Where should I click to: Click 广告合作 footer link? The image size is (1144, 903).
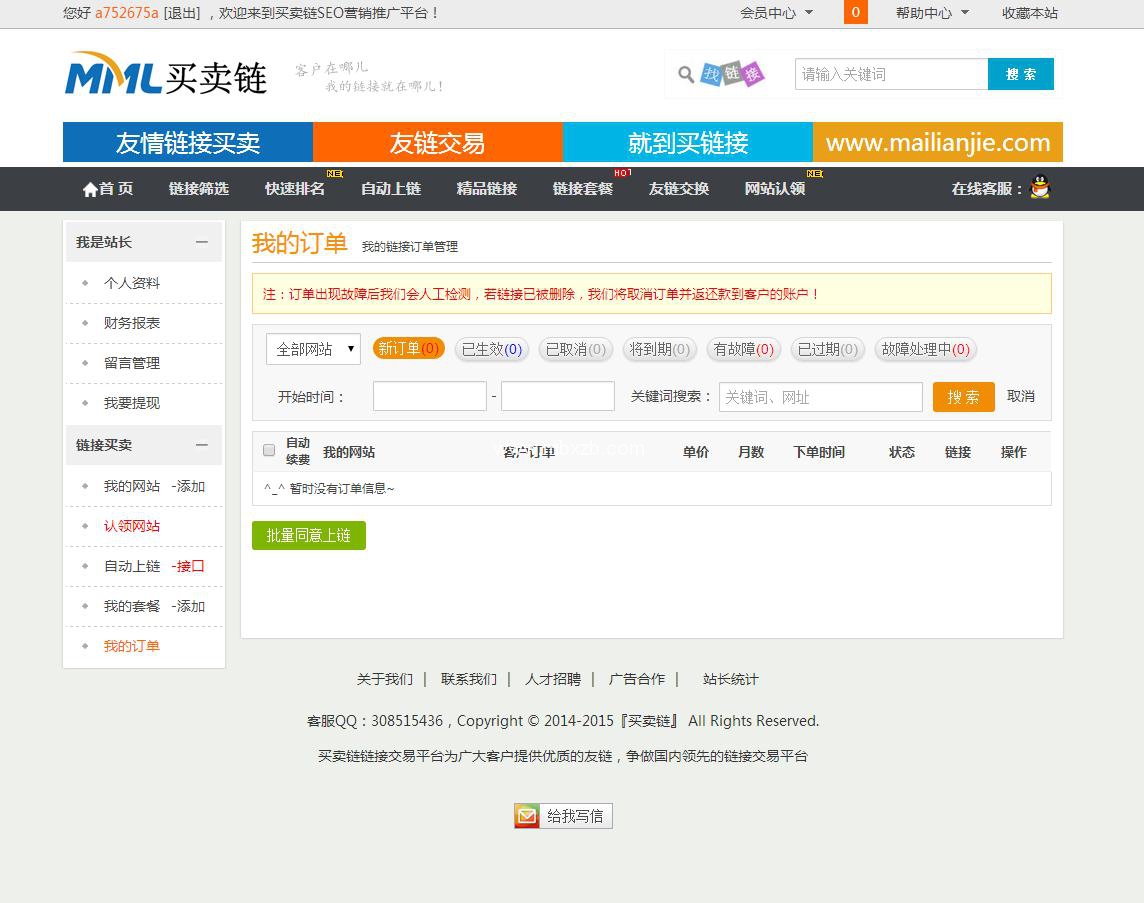[637, 679]
